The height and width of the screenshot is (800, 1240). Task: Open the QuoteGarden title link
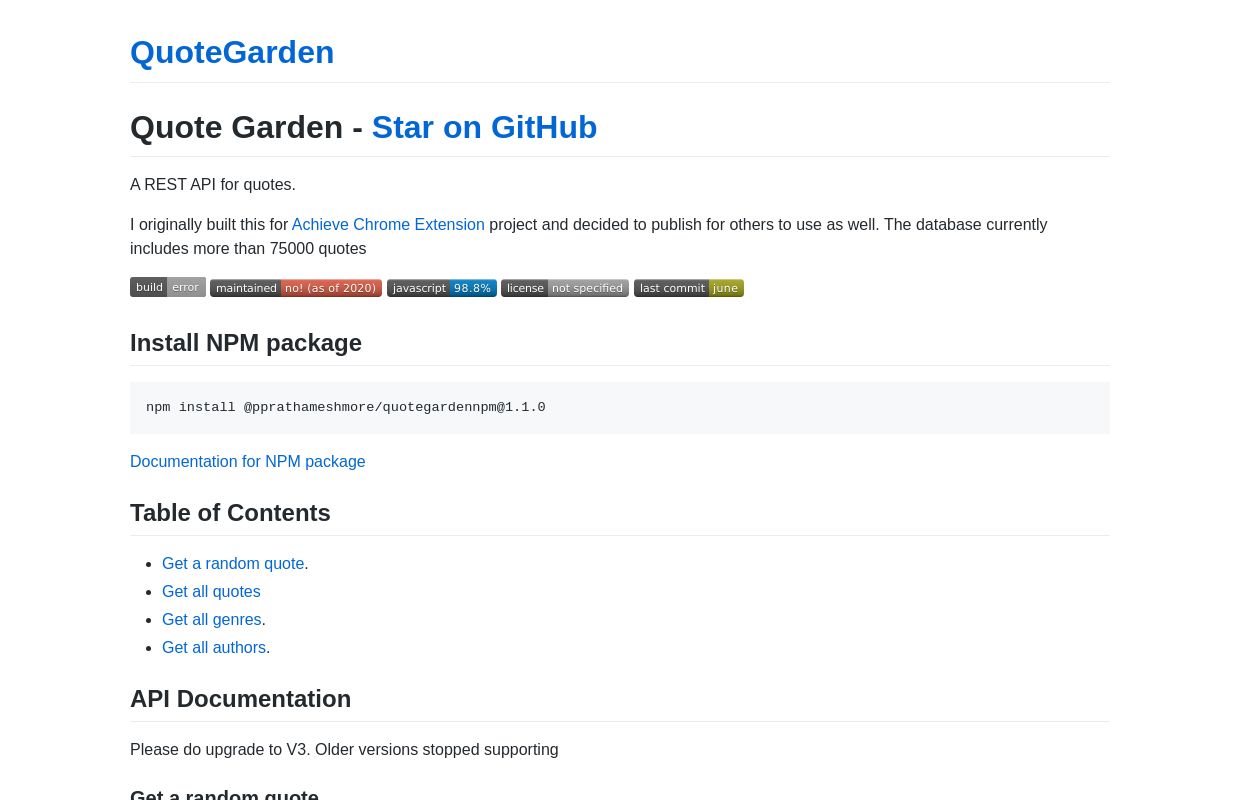pos(232,52)
